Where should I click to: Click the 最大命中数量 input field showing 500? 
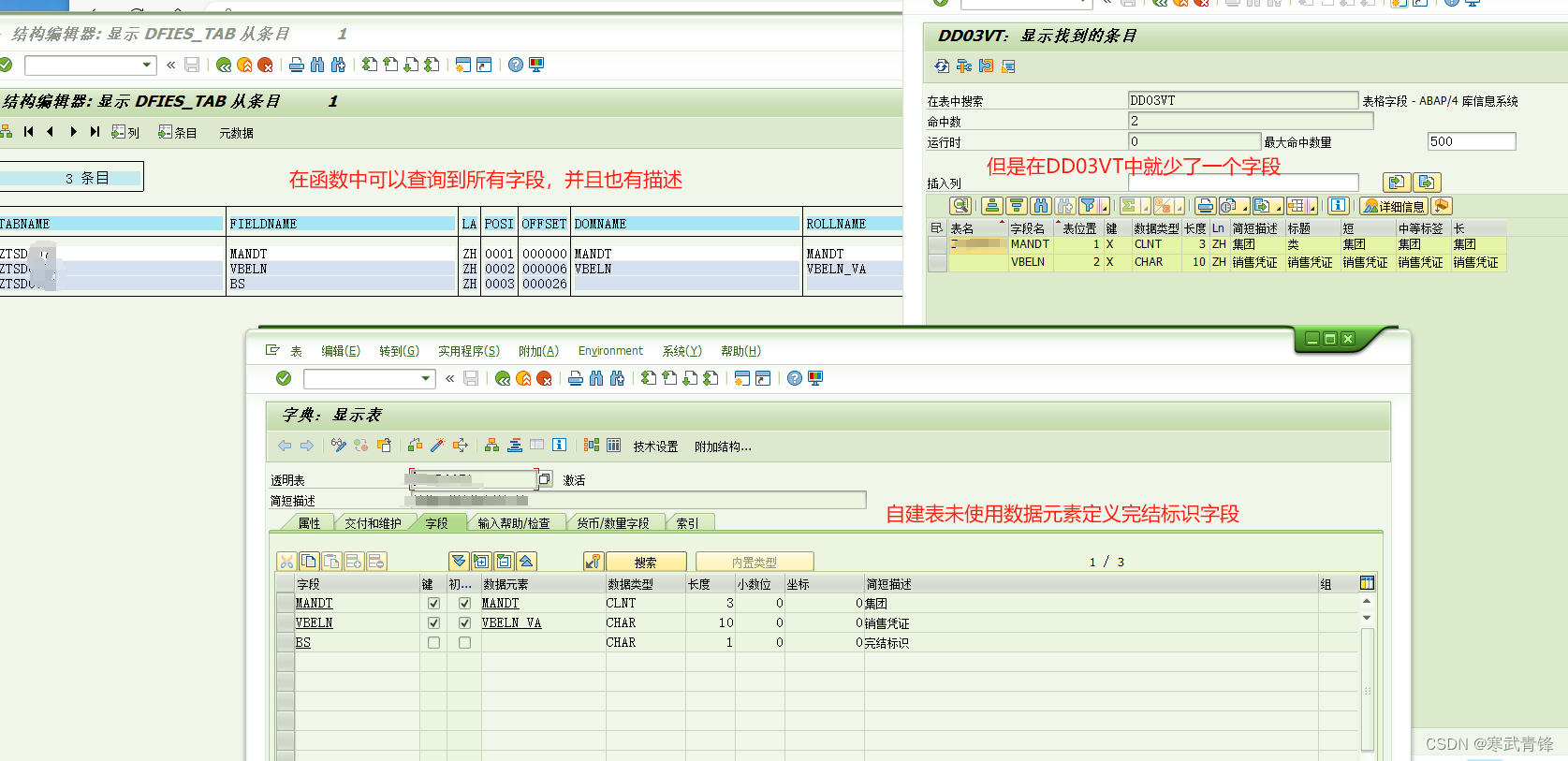pos(1472,141)
